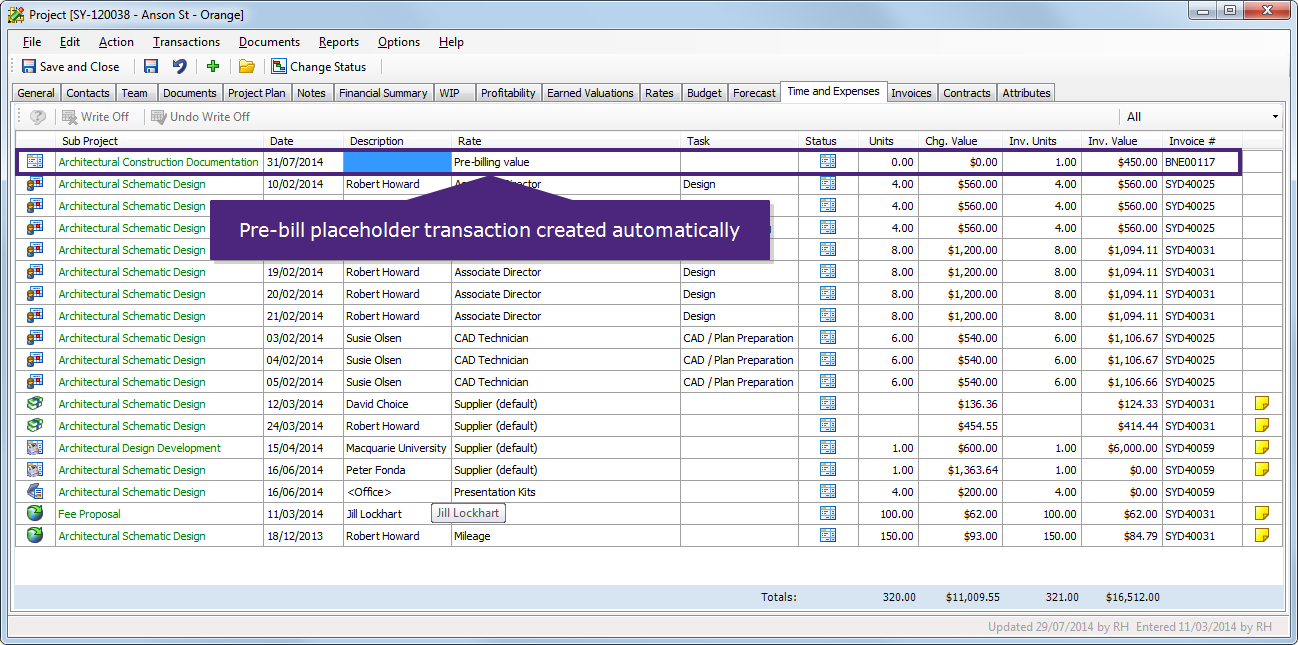Click the Jill Lockhart name button
1298x645 pixels.
468,512
